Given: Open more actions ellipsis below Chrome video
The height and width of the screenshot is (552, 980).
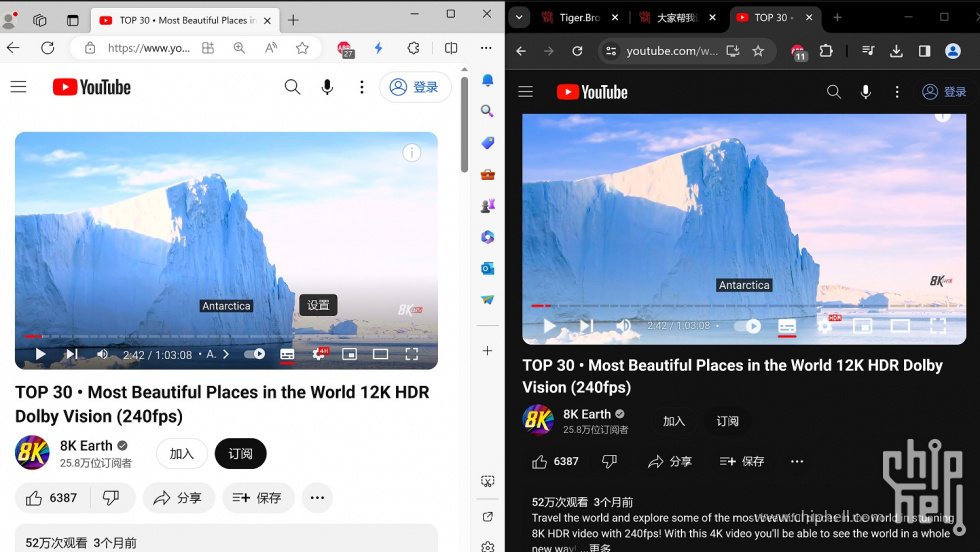Looking at the screenshot, I should click(797, 461).
